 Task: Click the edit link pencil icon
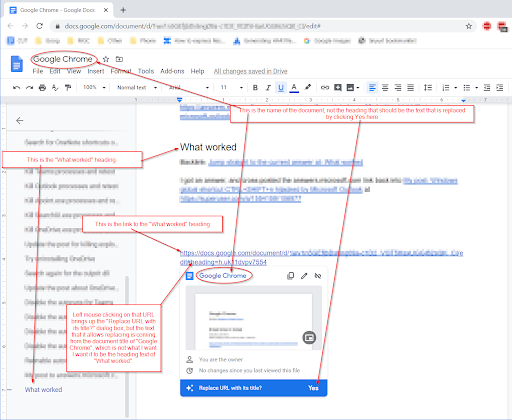tap(304, 276)
